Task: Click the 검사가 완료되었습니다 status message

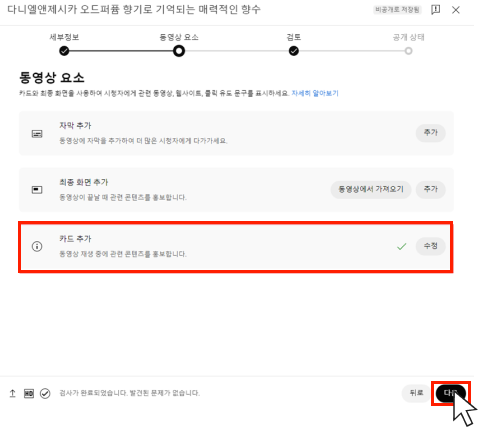Action: [129, 393]
